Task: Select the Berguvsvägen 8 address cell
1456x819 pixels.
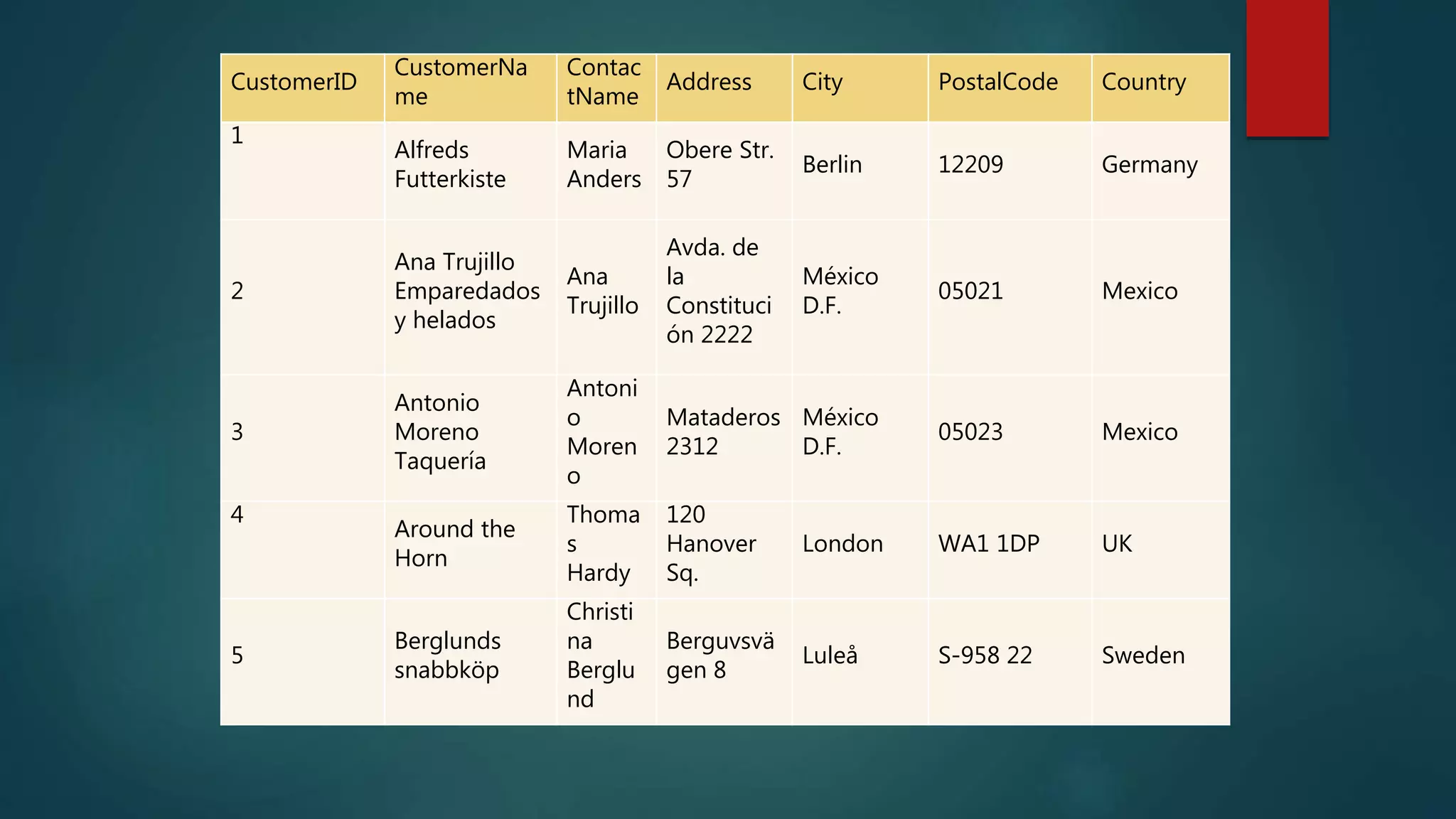Action: click(x=724, y=662)
